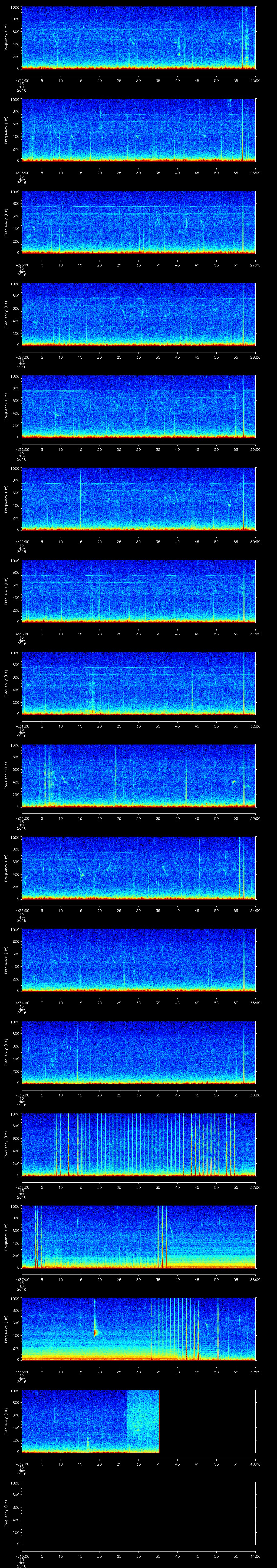Select the spectrogram panel beginning at 4:32:00

pyautogui.click(x=138, y=775)
